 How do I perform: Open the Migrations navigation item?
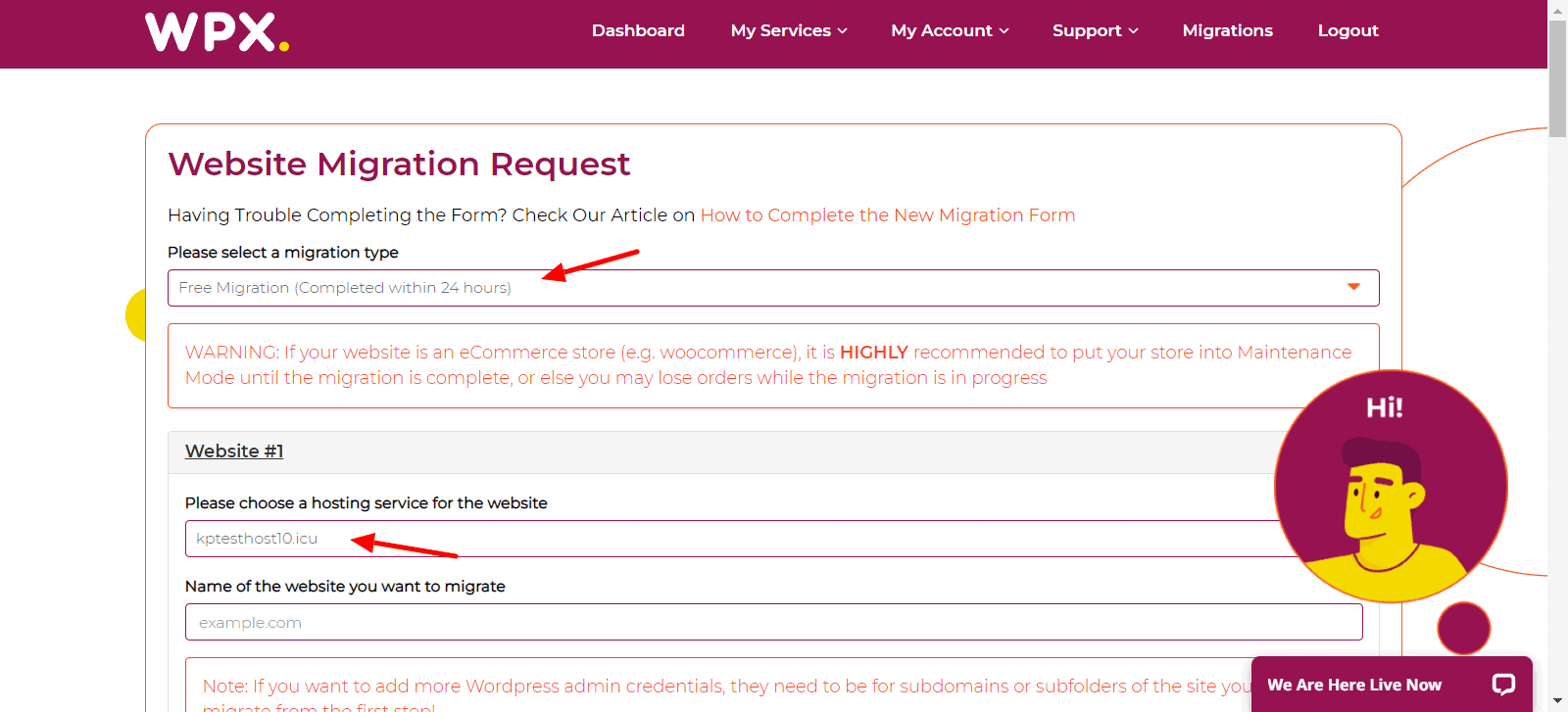[x=1227, y=30]
